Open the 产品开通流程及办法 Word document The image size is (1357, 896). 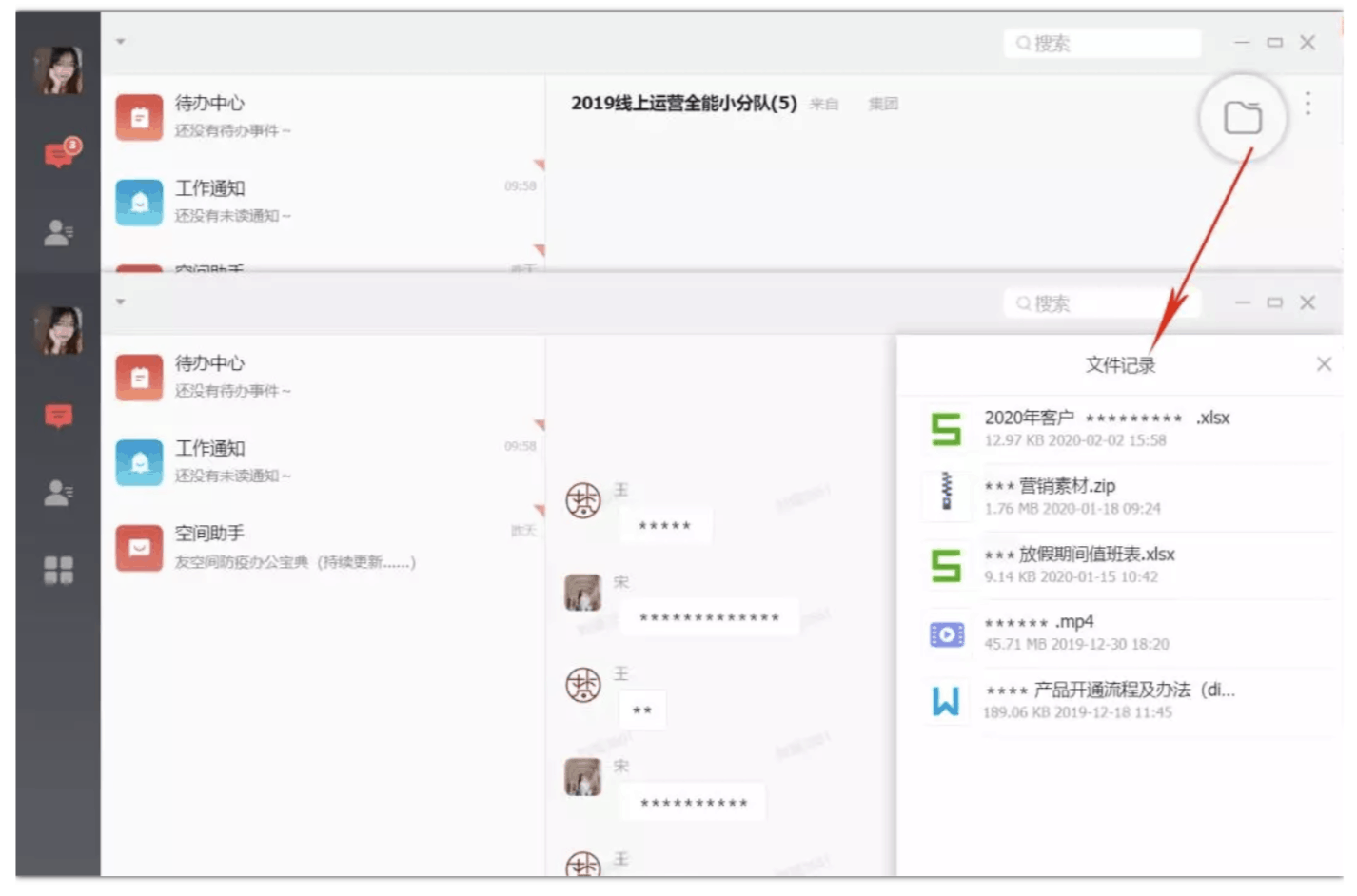[1109, 700]
